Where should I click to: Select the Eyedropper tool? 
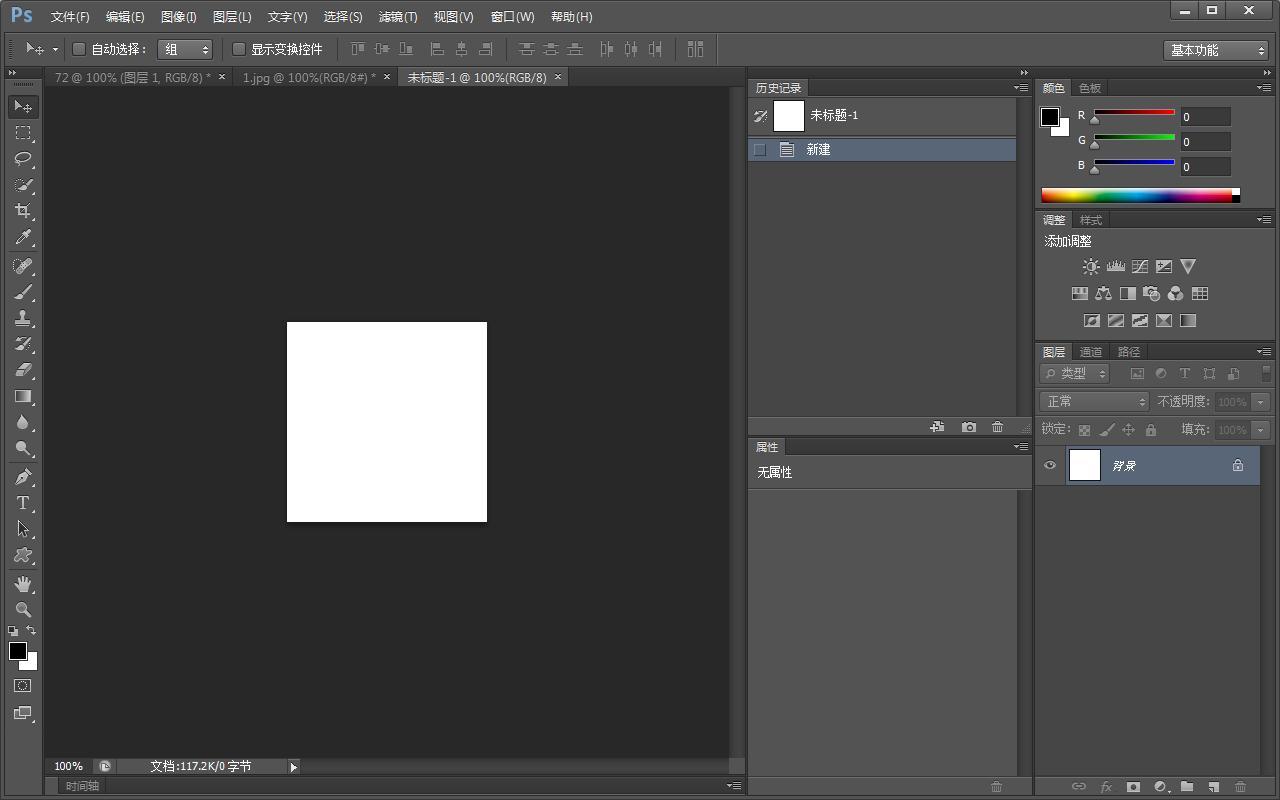[x=23, y=238]
